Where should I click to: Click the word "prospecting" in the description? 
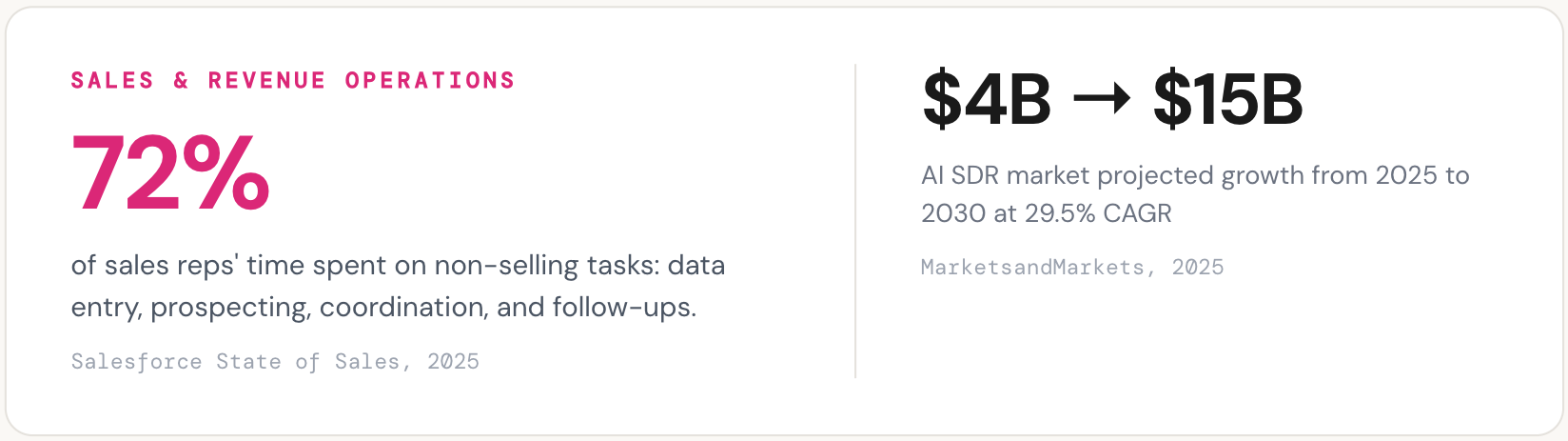[230, 308]
